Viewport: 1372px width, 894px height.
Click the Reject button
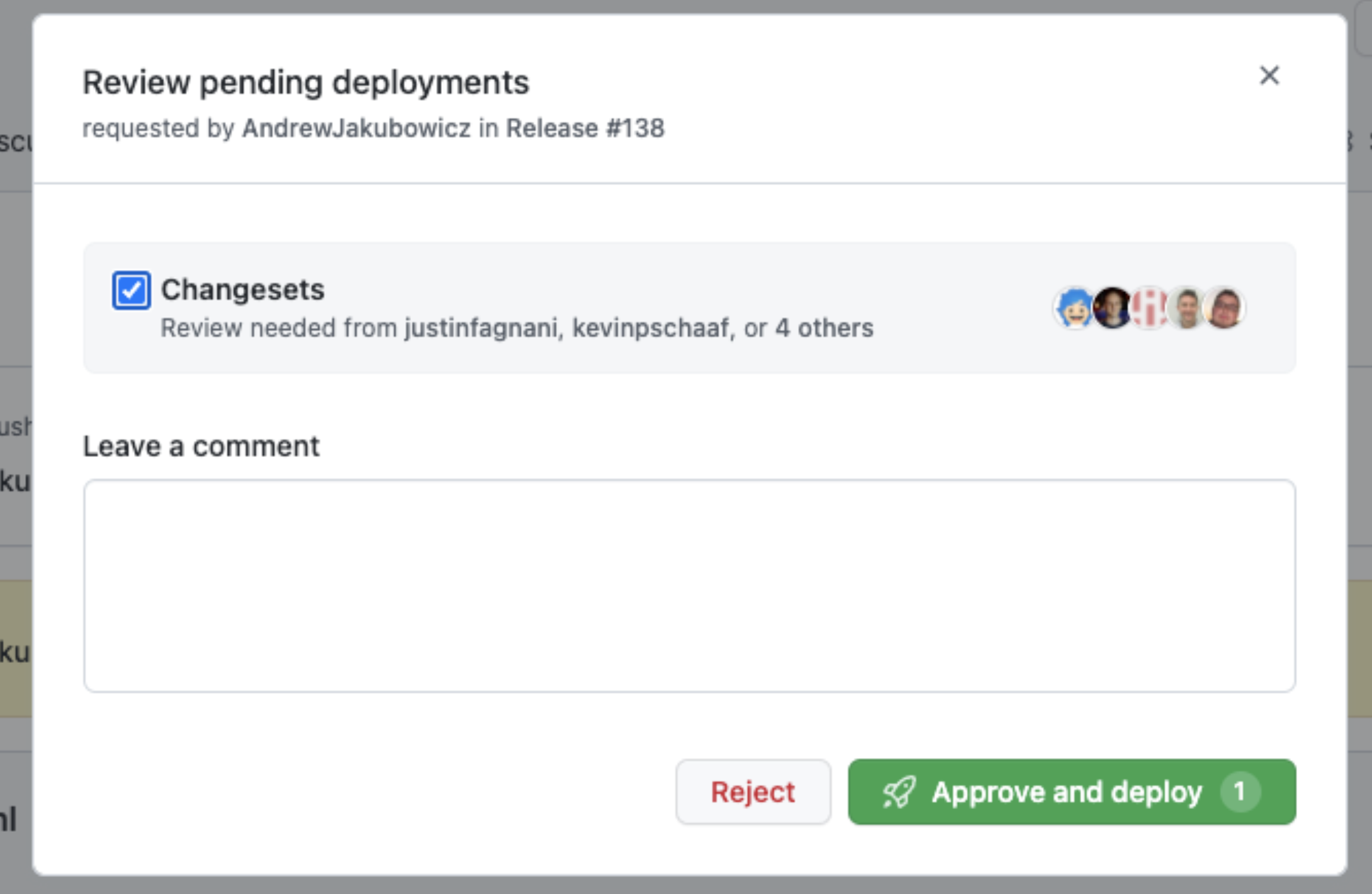[x=752, y=791]
